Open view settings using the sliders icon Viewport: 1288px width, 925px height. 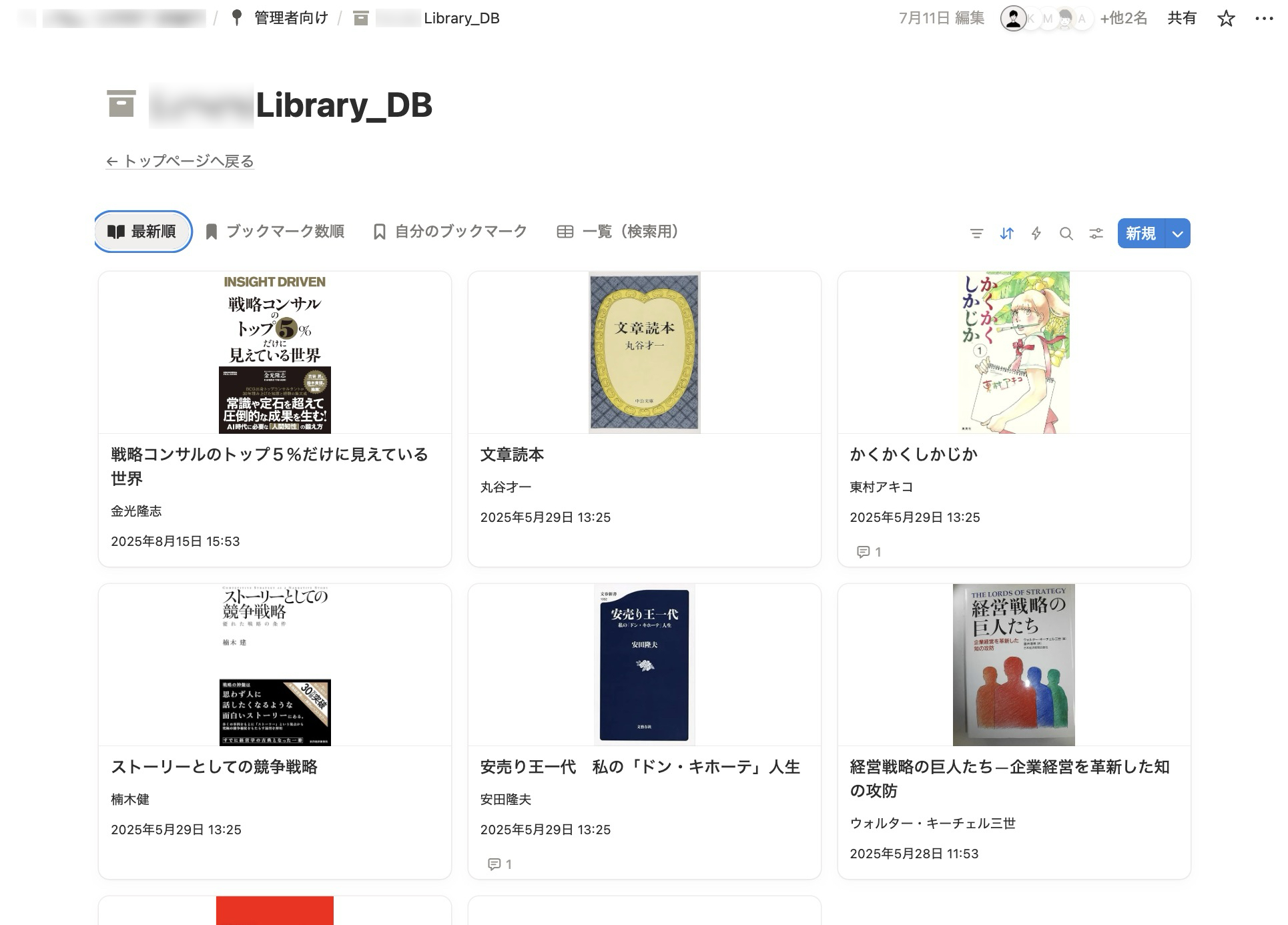(1096, 234)
